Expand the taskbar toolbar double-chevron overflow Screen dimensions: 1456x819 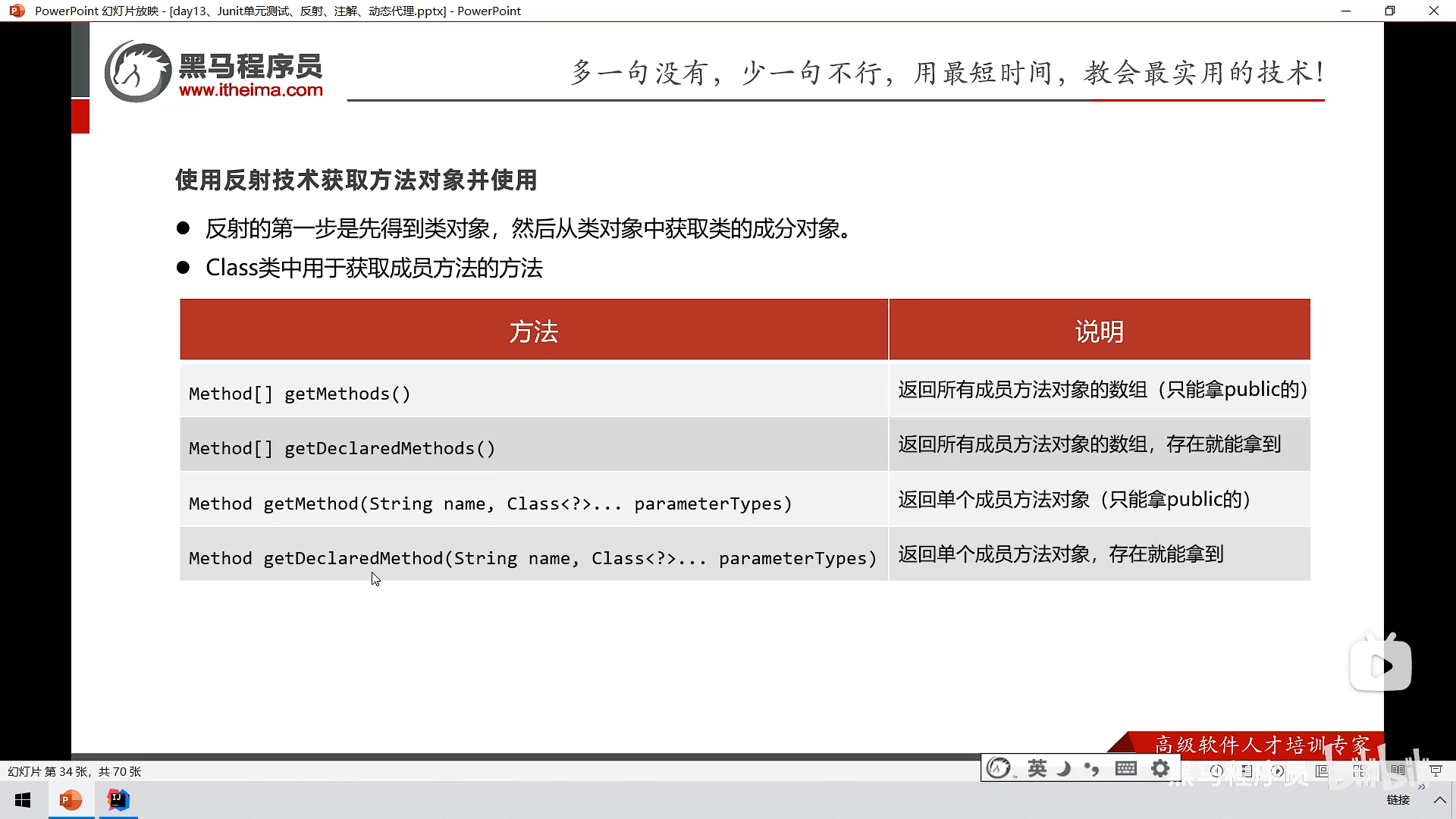tap(1422, 786)
